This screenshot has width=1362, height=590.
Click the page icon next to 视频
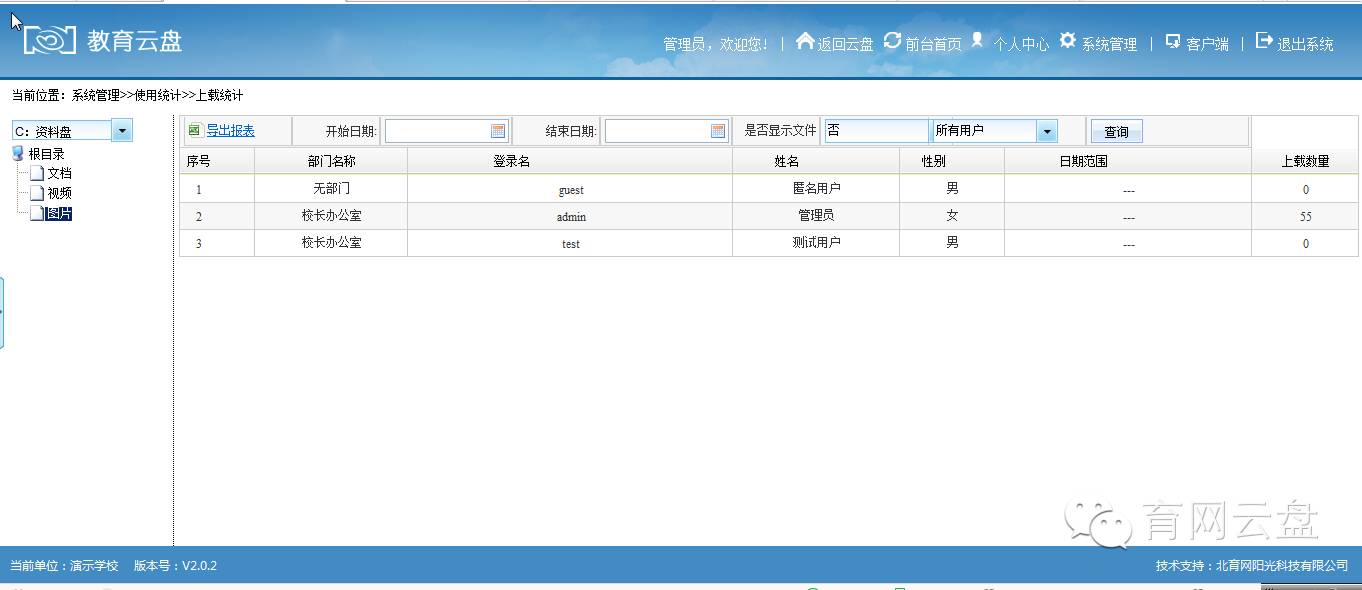pos(37,193)
